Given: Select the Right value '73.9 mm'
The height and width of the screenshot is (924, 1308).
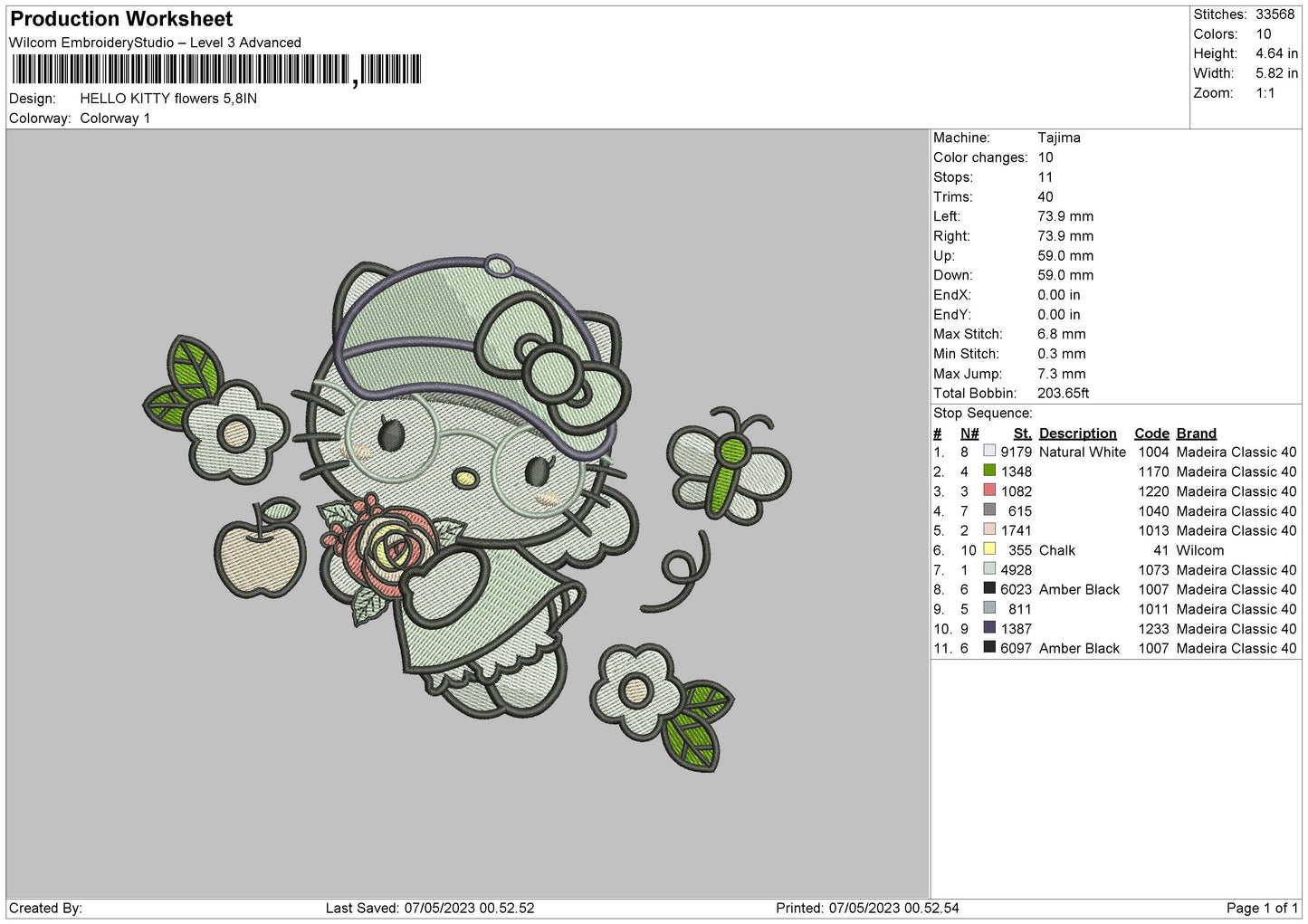Looking at the screenshot, I should (x=1065, y=236).
